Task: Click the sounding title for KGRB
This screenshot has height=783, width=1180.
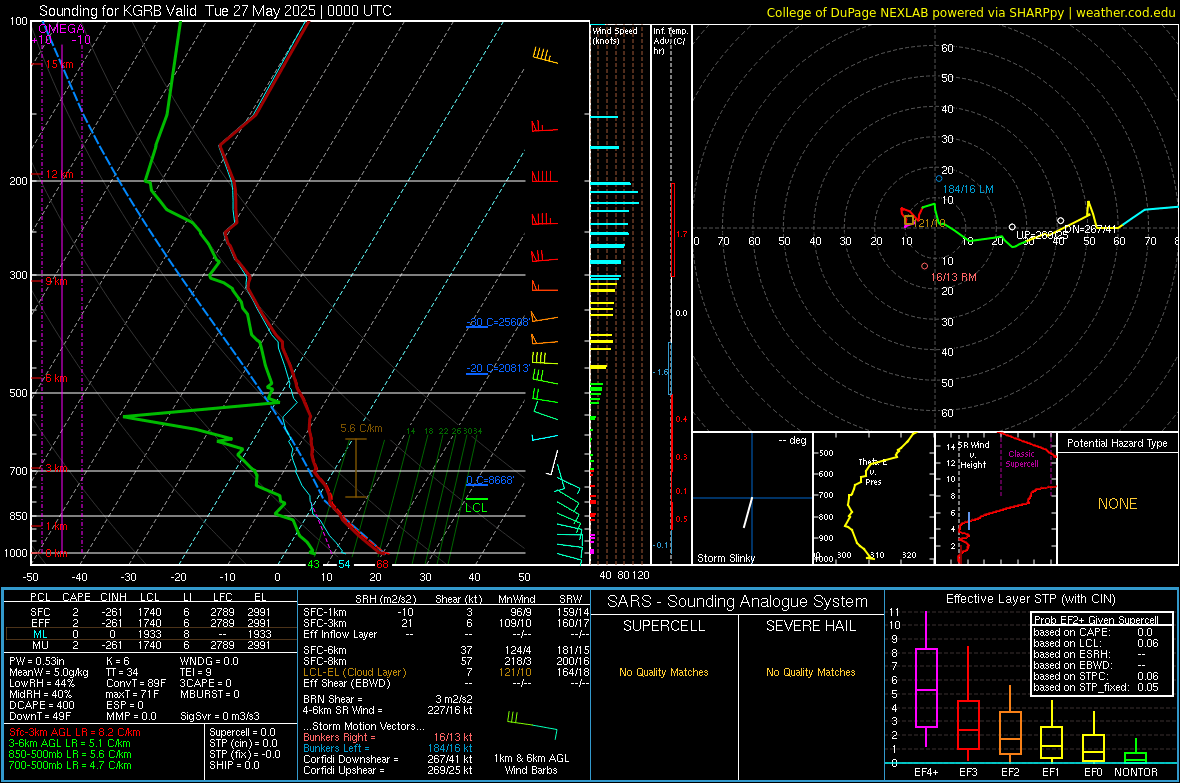Action: [215, 11]
